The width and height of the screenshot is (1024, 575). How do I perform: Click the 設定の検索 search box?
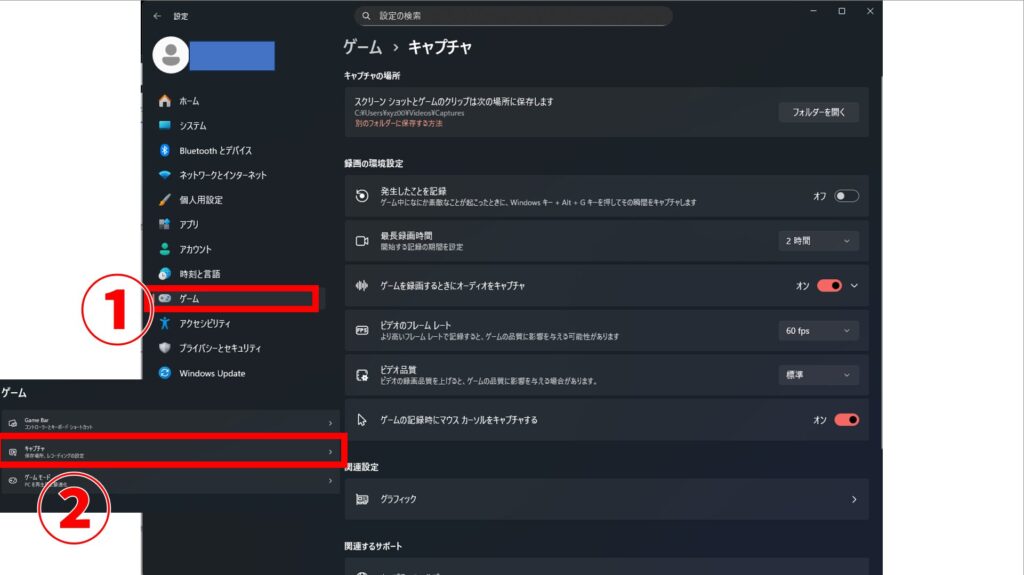[x=513, y=16]
